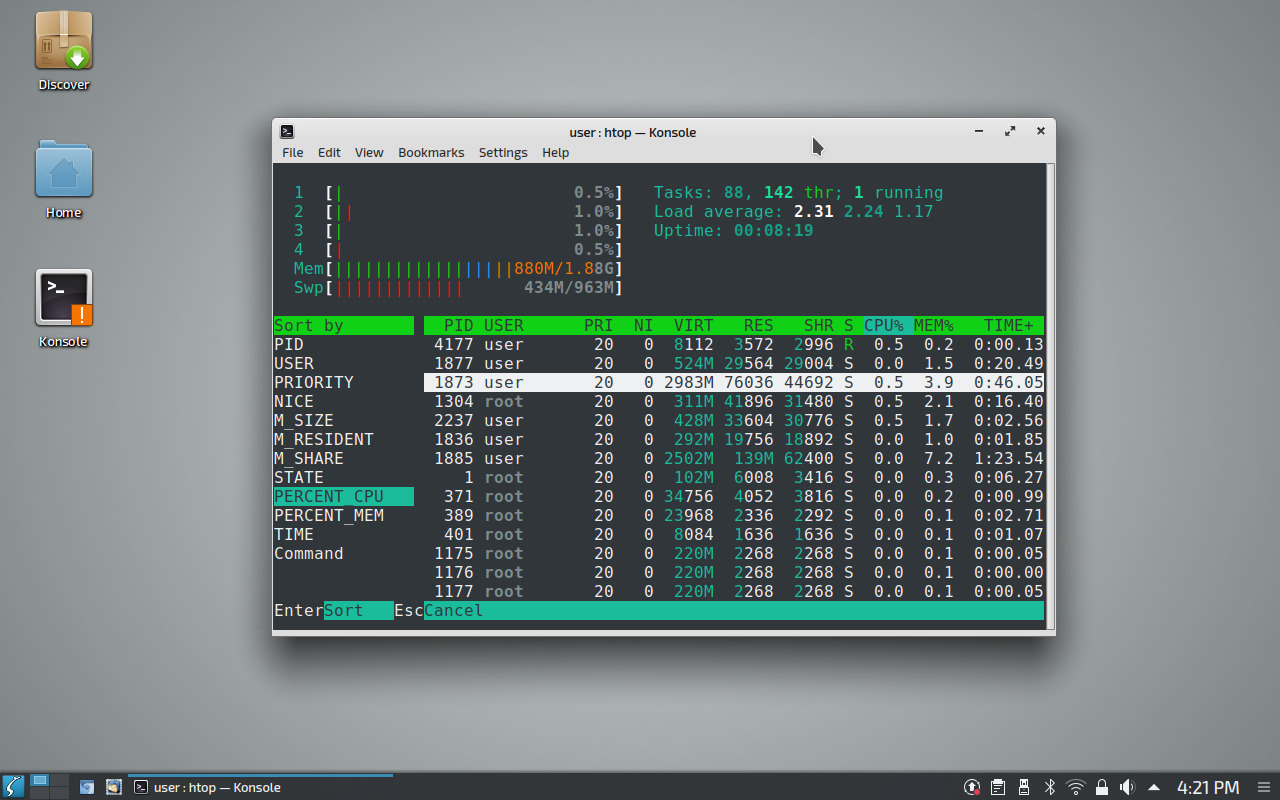Click Cancel to dismiss the sort dialog
This screenshot has width=1280, height=800.
(452, 610)
